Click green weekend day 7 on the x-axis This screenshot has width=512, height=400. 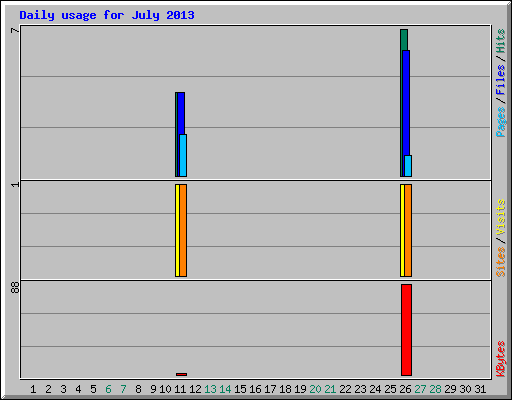[123, 389]
